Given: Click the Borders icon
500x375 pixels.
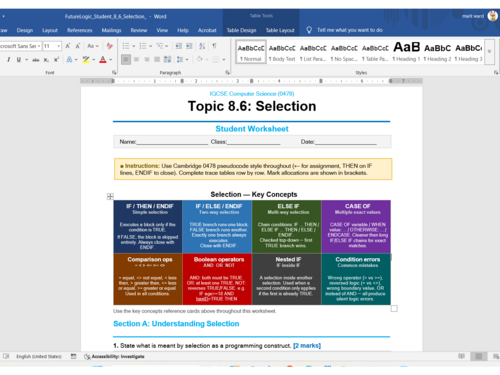Looking at the screenshot, I should pos(216,60).
